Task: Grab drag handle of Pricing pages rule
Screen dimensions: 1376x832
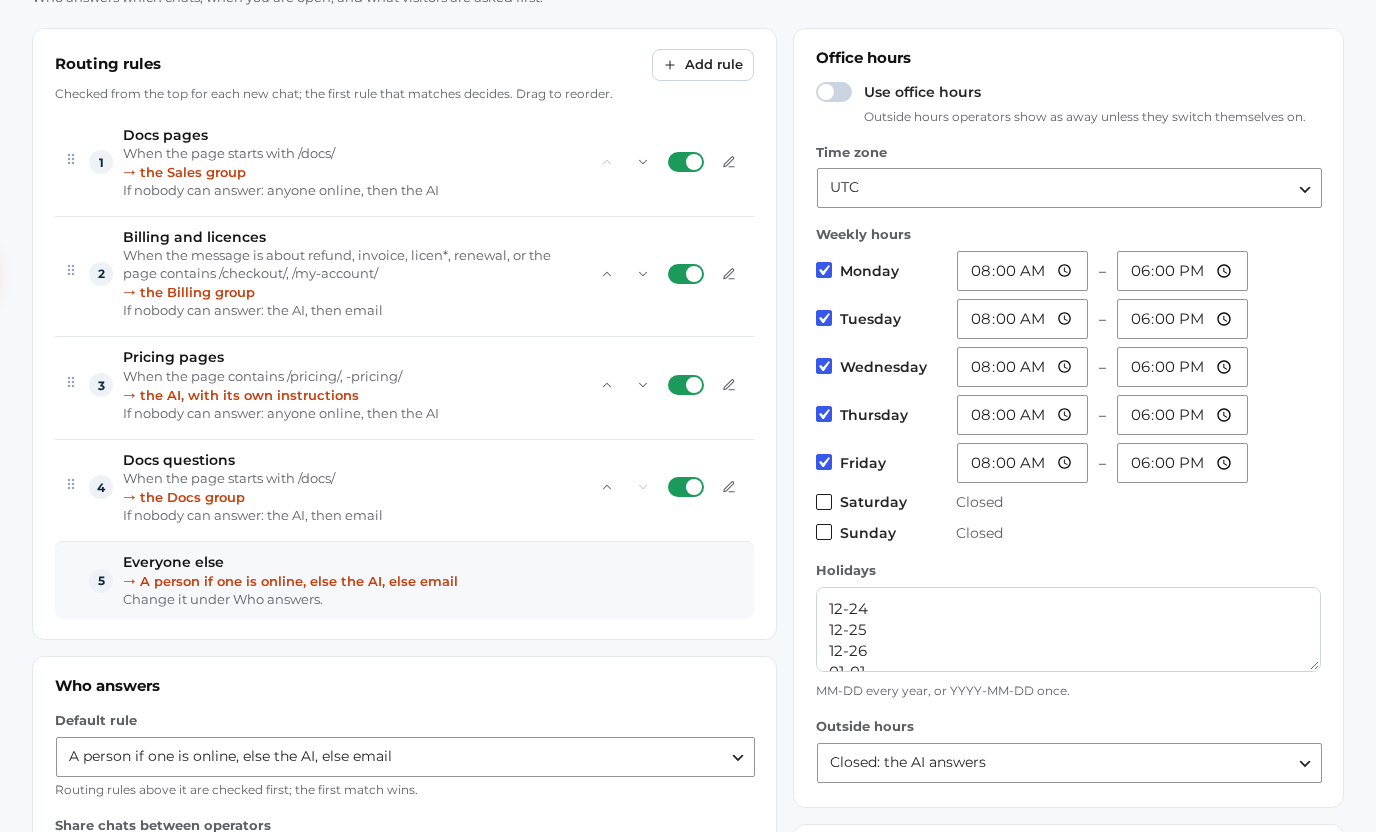Action: 71,383
